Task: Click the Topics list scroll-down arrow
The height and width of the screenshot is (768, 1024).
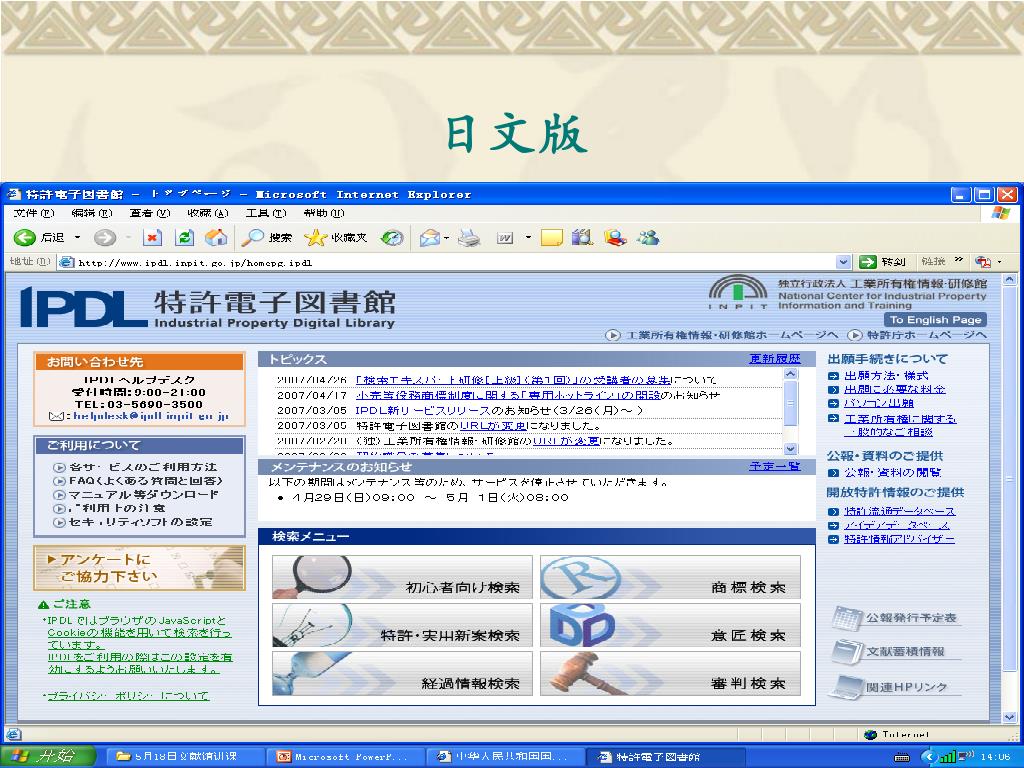Action: point(790,449)
